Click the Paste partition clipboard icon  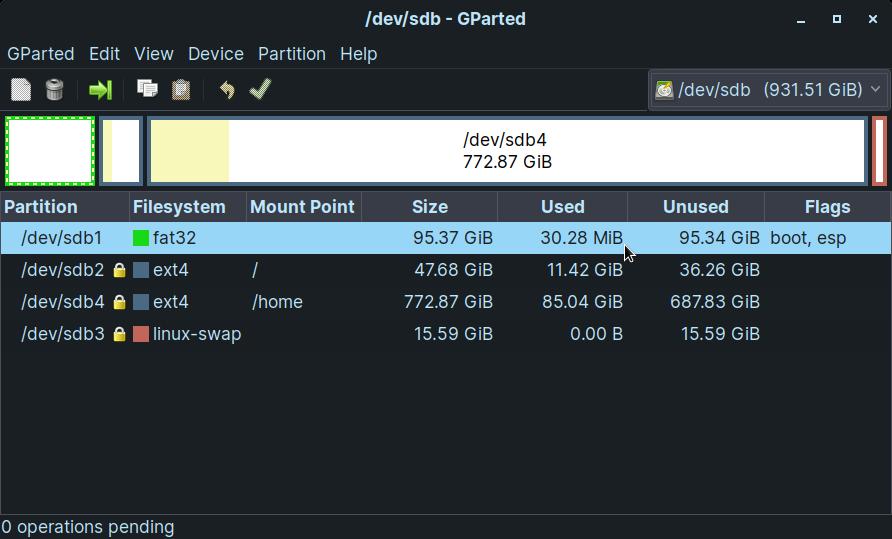(181, 89)
